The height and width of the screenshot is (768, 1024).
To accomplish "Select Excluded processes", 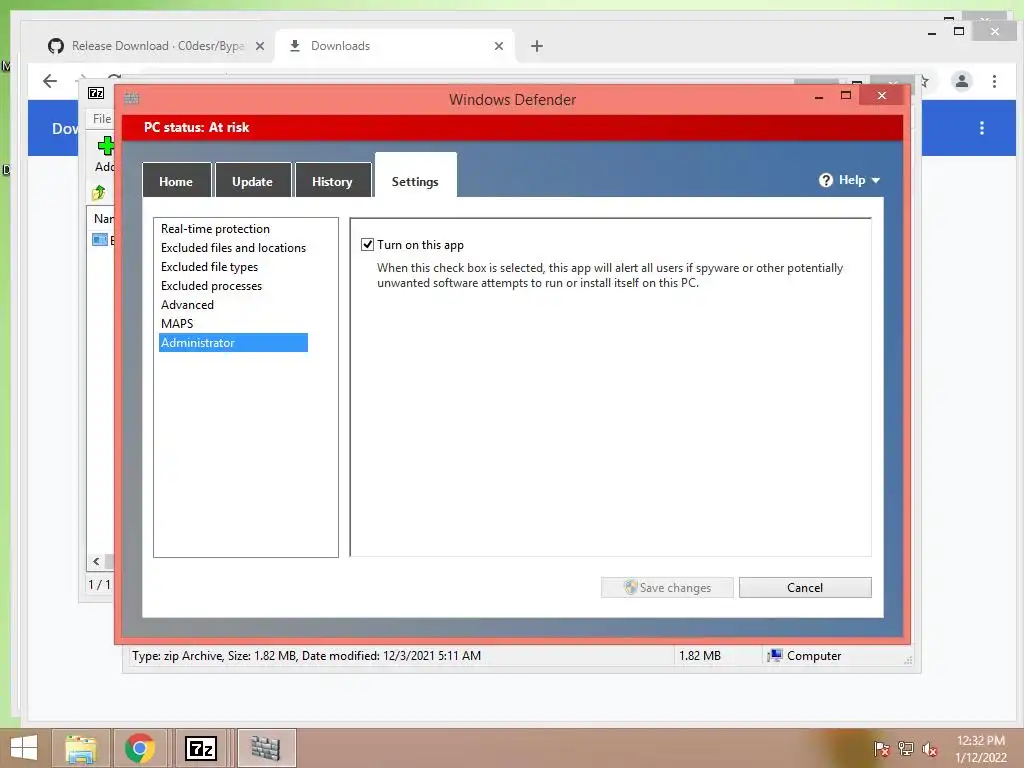I will tap(211, 285).
